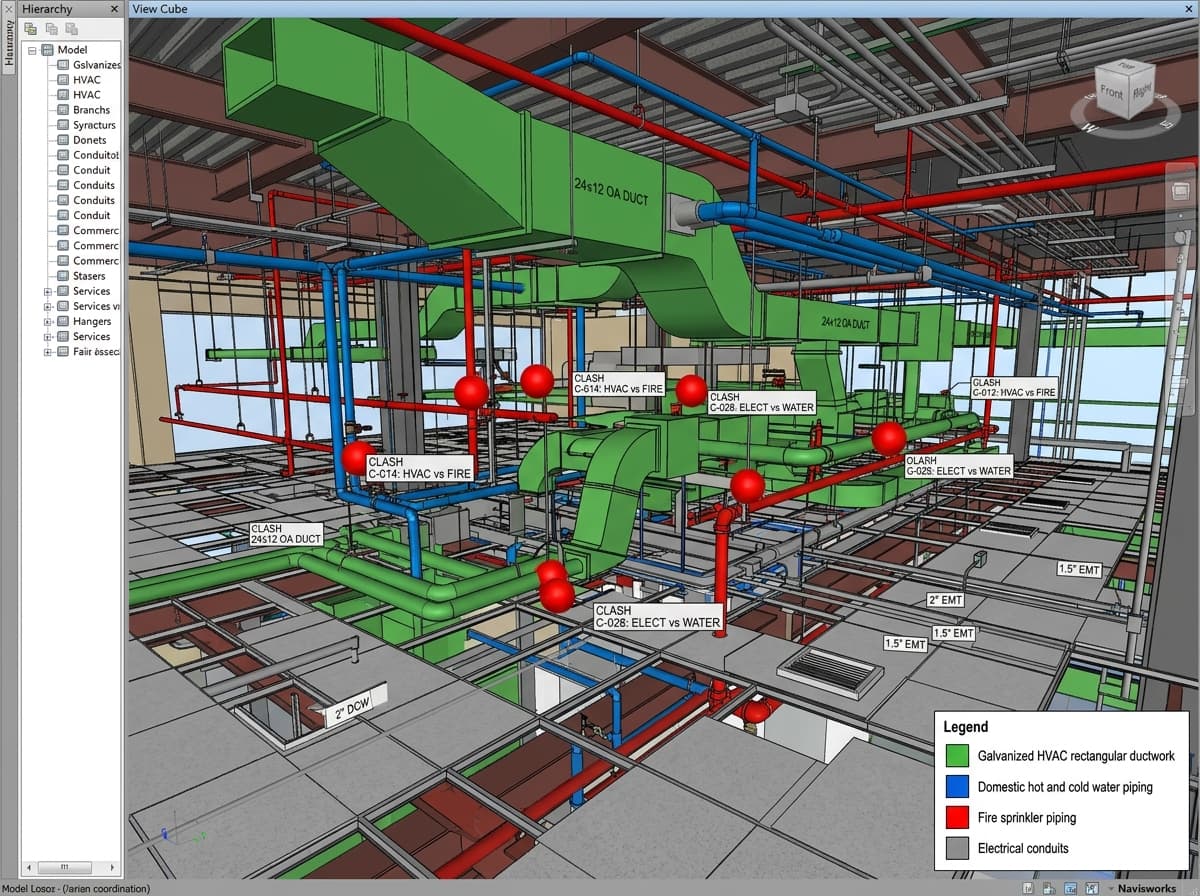Click the middle hierarchy toolbar icon
This screenshot has width=1200, height=896.
pyautogui.click(x=51, y=29)
